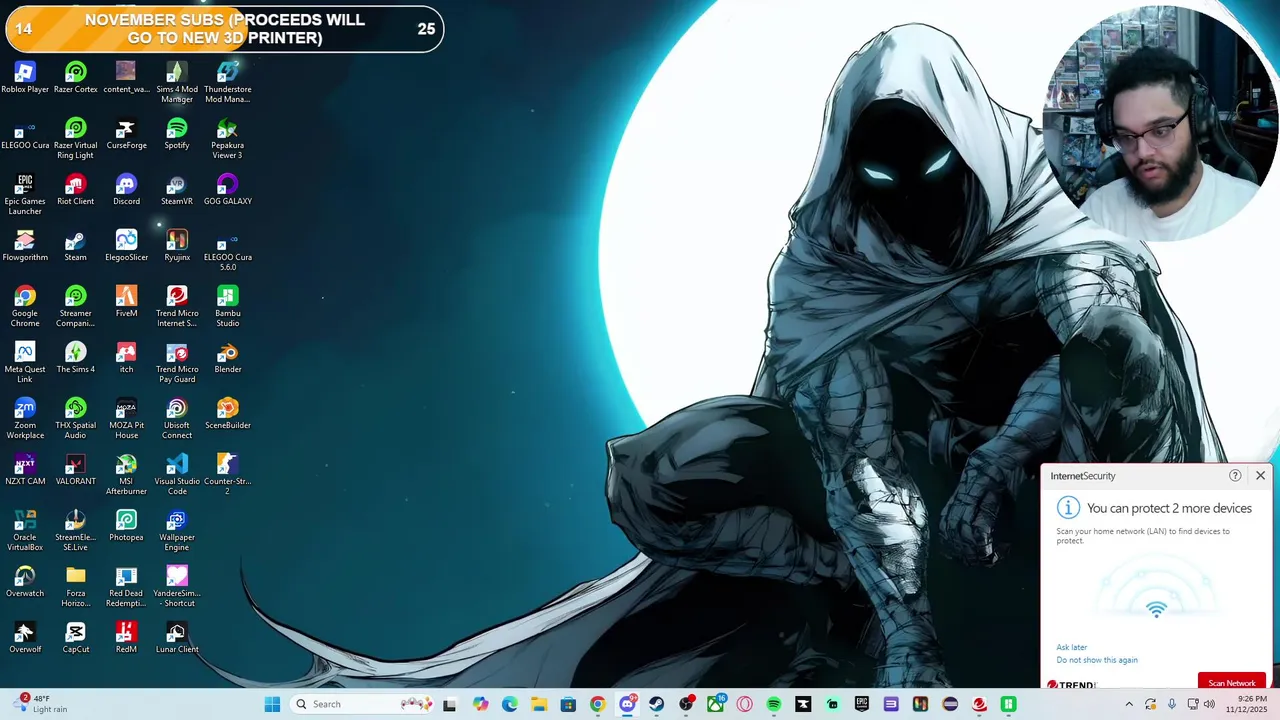Image resolution: width=1280 pixels, height=720 pixels.
Task: Open the Ryujinx emulator shortcut
Action: (177, 246)
